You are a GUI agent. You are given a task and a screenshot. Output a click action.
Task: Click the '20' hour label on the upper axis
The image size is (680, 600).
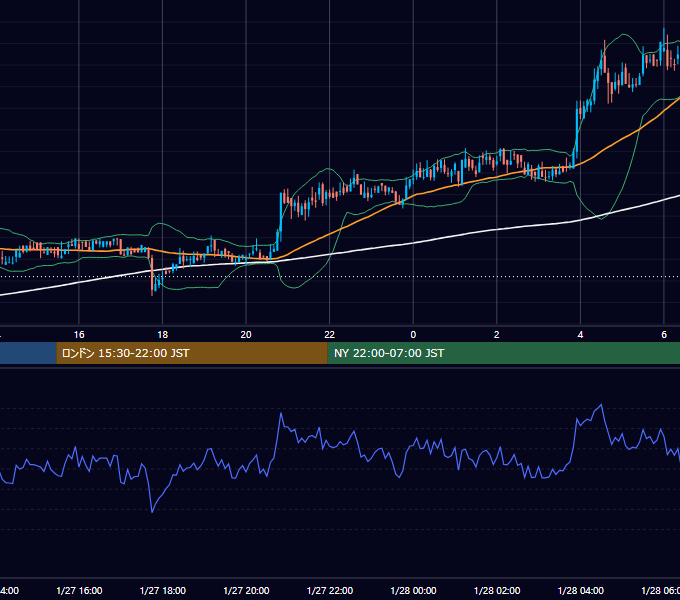[x=246, y=335]
